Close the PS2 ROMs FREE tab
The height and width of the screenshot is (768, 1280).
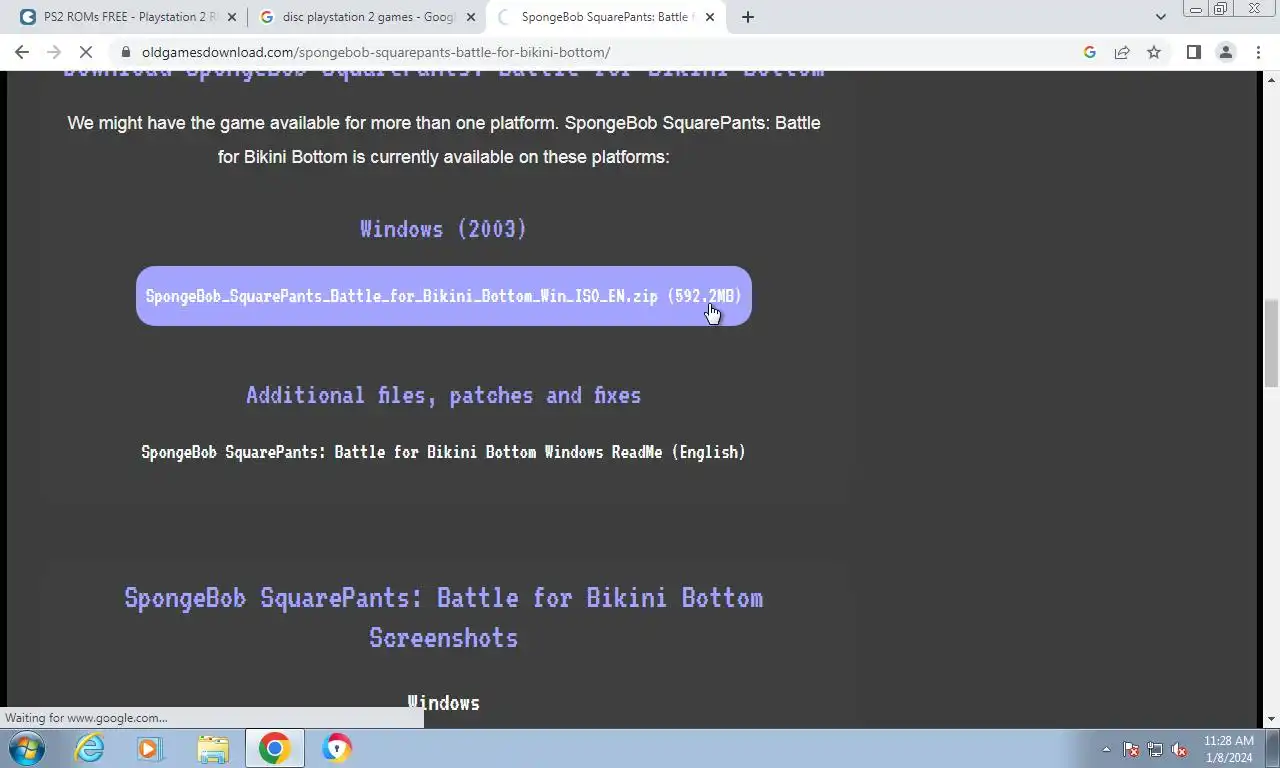point(232,17)
